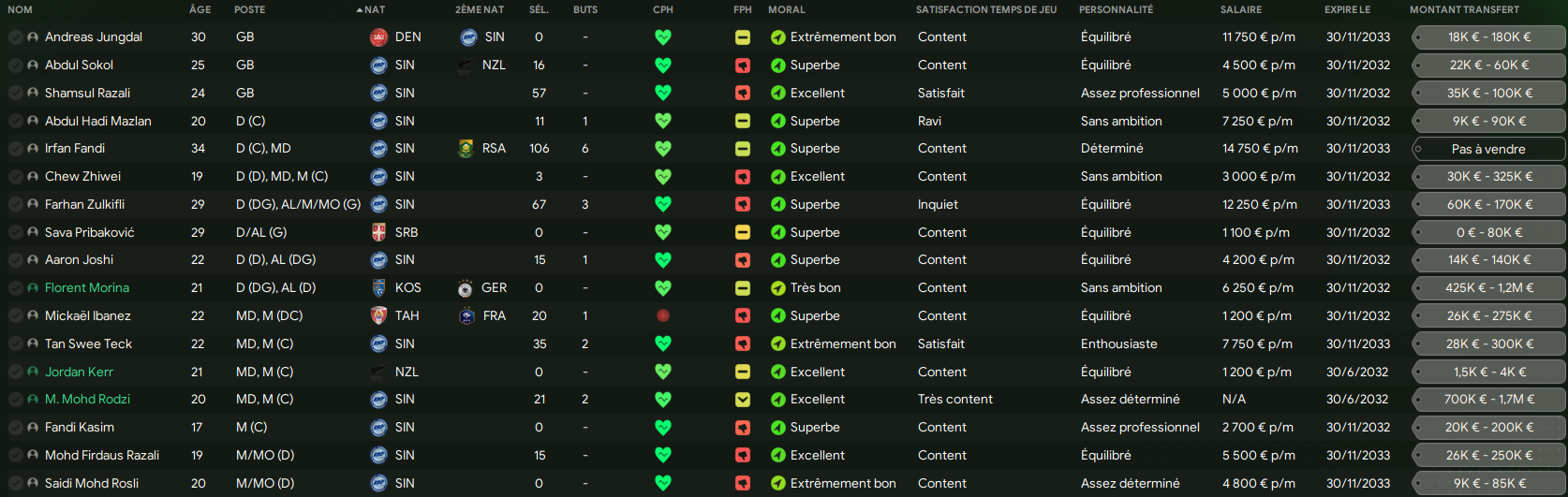Sort the table by the NAT column
The height and width of the screenshot is (497, 1568).
(374, 9)
